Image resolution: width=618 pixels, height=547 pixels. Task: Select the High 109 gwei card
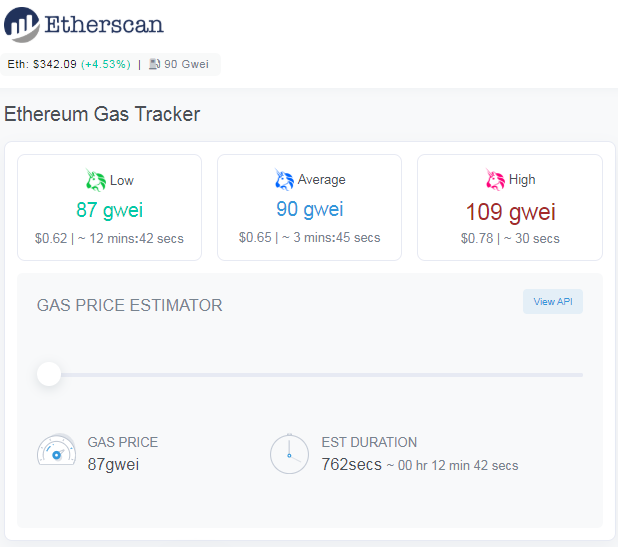tap(510, 207)
